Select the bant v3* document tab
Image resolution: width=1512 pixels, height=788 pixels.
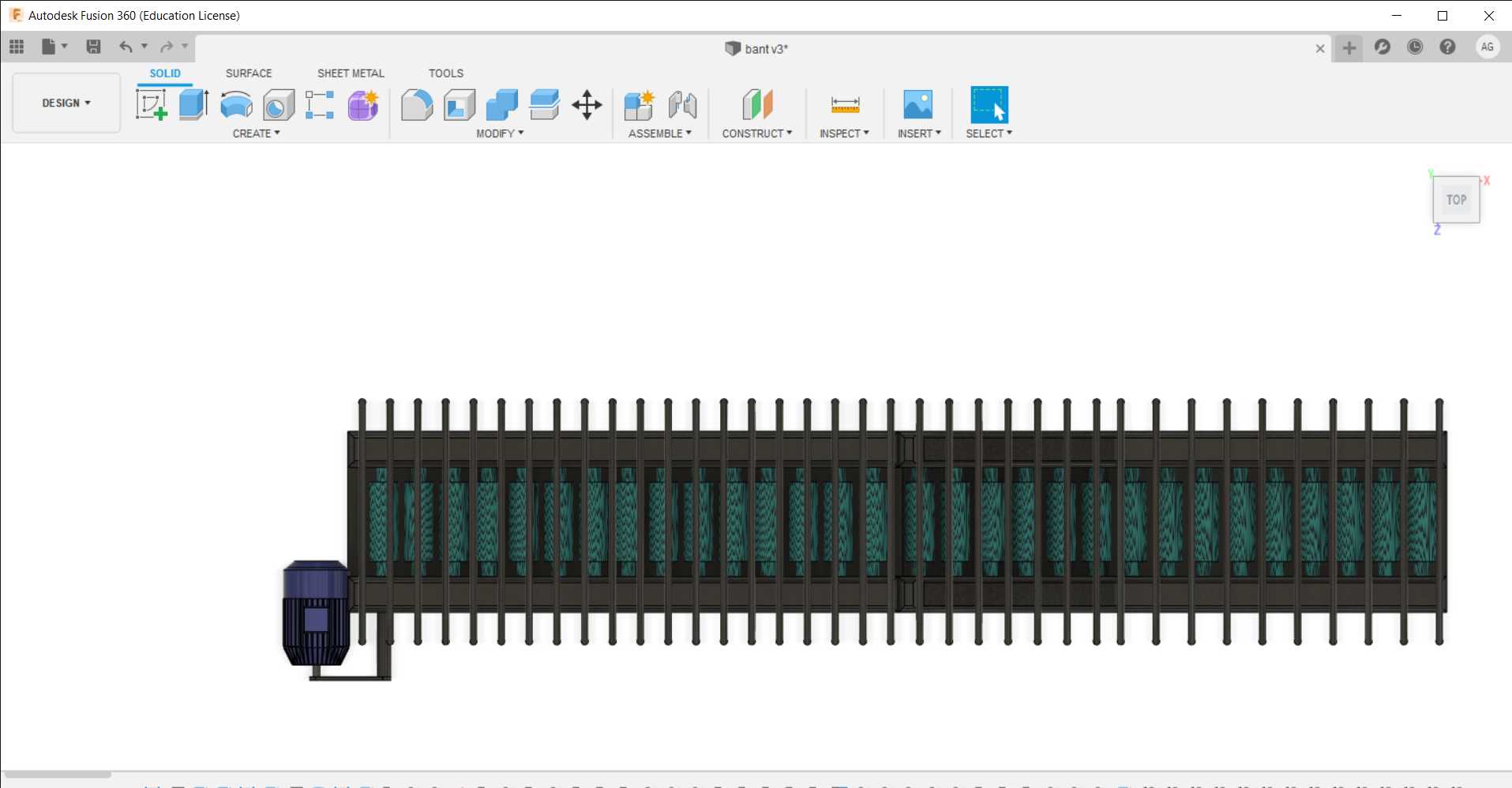[756, 48]
